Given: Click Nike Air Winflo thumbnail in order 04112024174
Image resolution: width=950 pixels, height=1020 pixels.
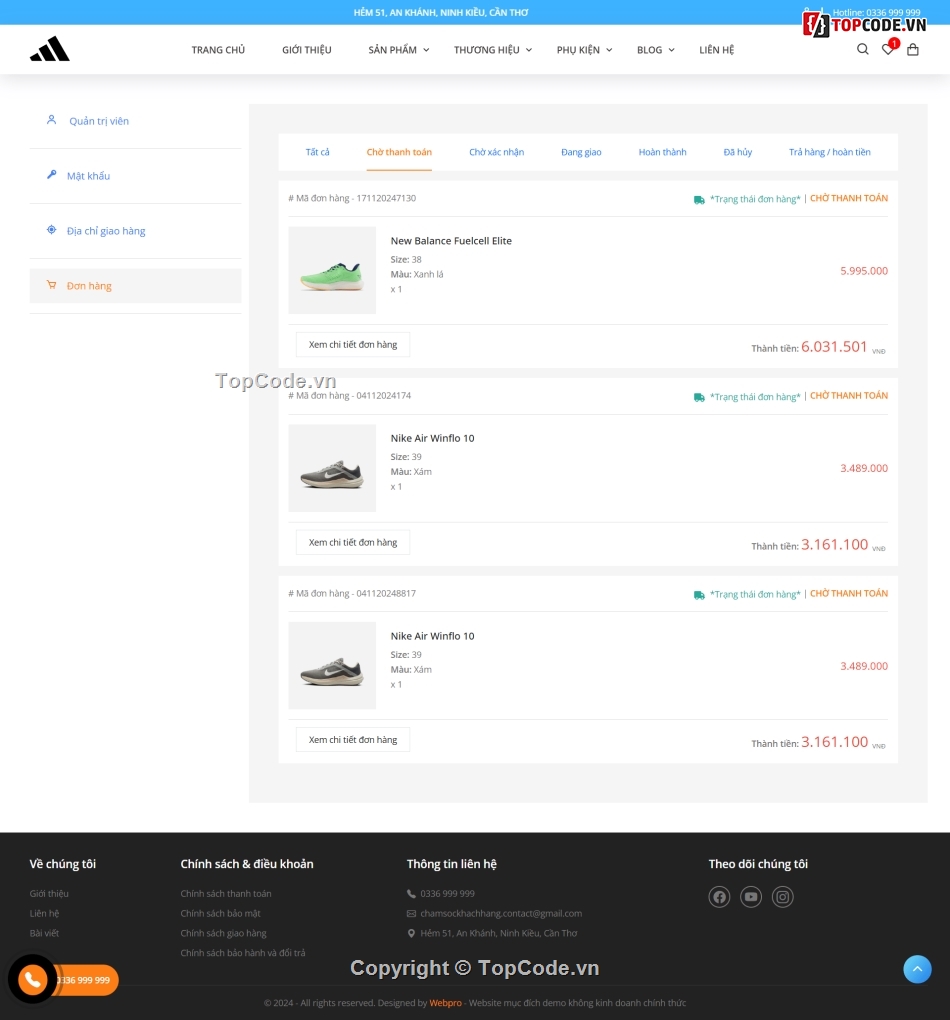Looking at the screenshot, I should tap(332, 468).
